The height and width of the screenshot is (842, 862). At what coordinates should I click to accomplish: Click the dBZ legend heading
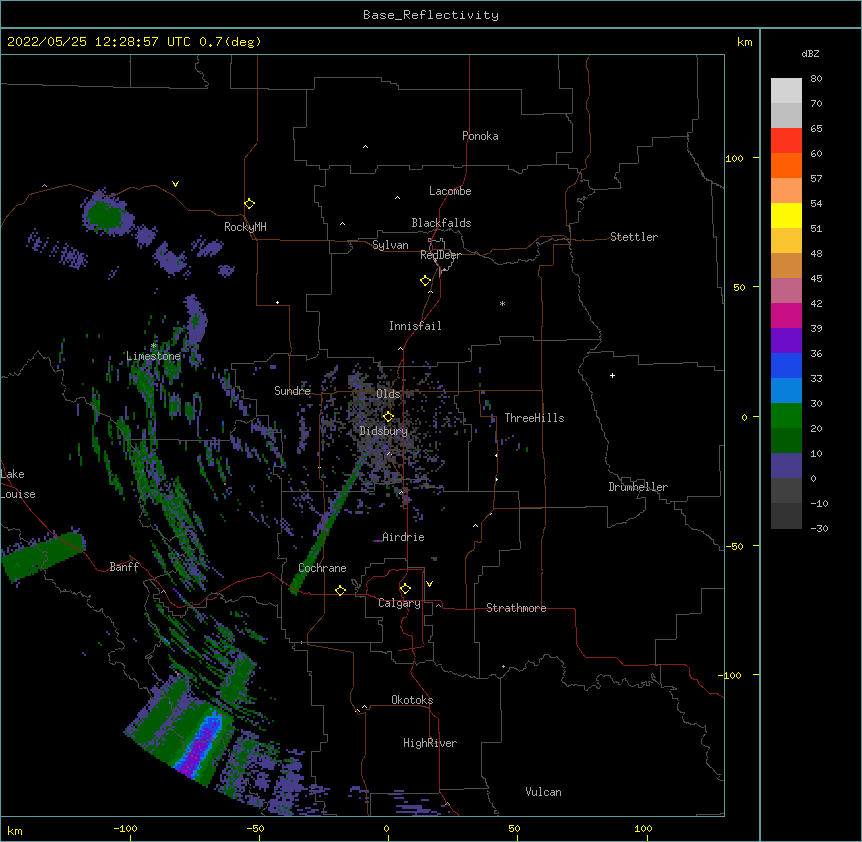[810, 54]
